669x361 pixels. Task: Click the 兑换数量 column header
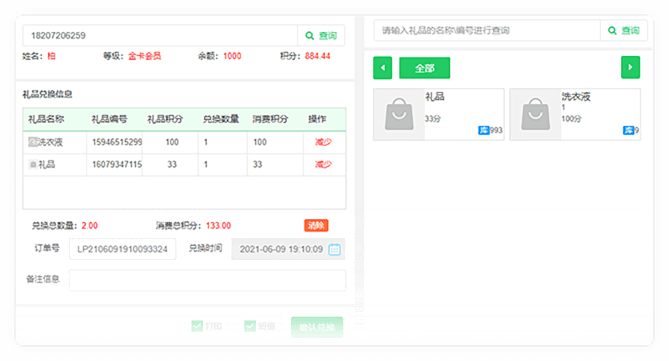coord(221,119)
